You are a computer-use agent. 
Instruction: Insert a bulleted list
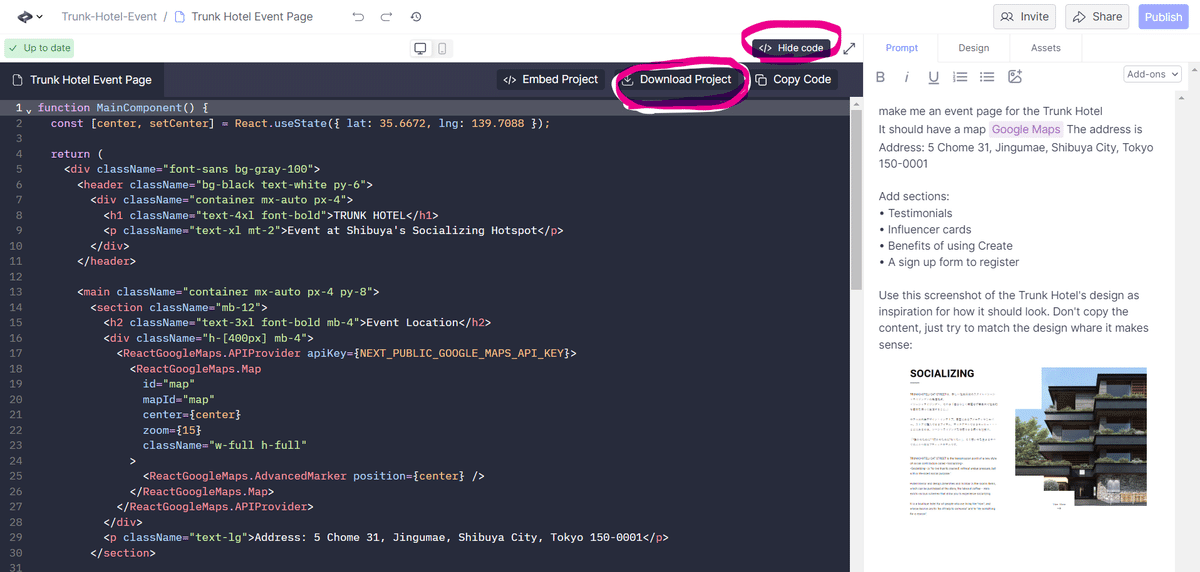point(987,77)
